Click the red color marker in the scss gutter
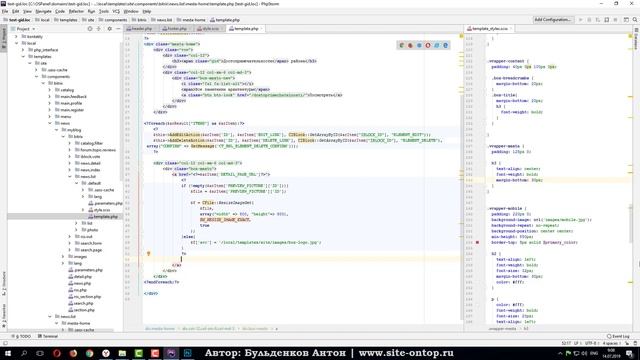Screen dimensions: 640x360 [477, 242]
